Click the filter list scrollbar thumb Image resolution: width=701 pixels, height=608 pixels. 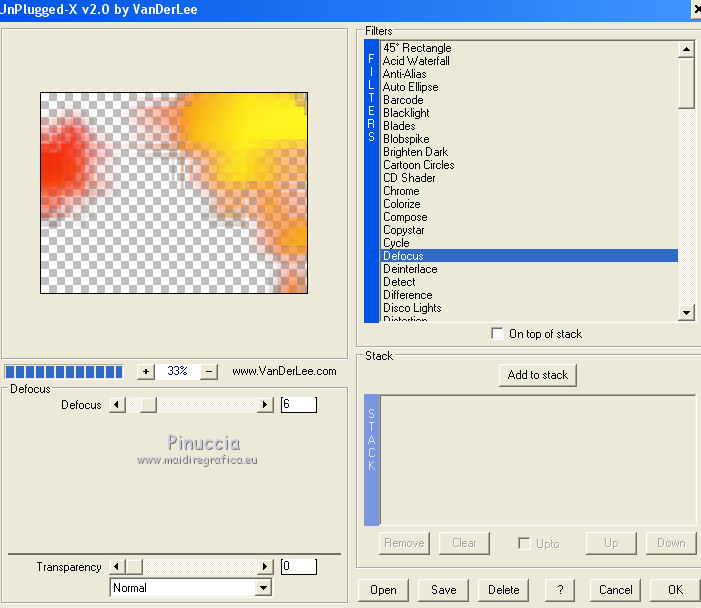[x=686, y=83]
